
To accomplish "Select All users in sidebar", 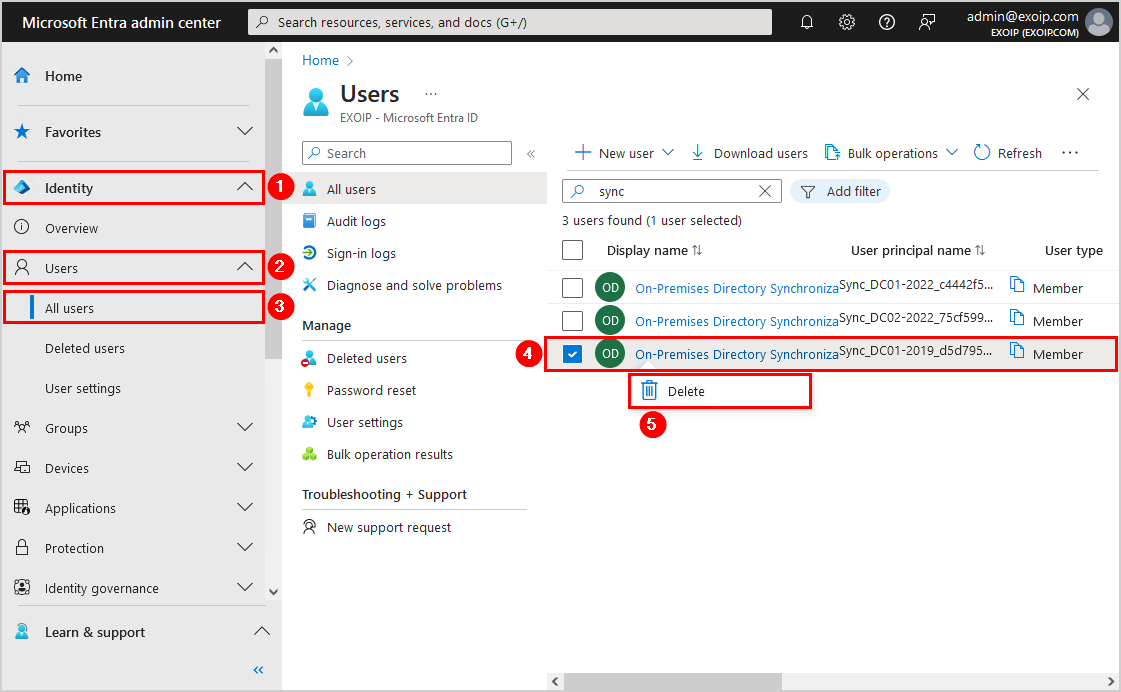I will [134, 307].
